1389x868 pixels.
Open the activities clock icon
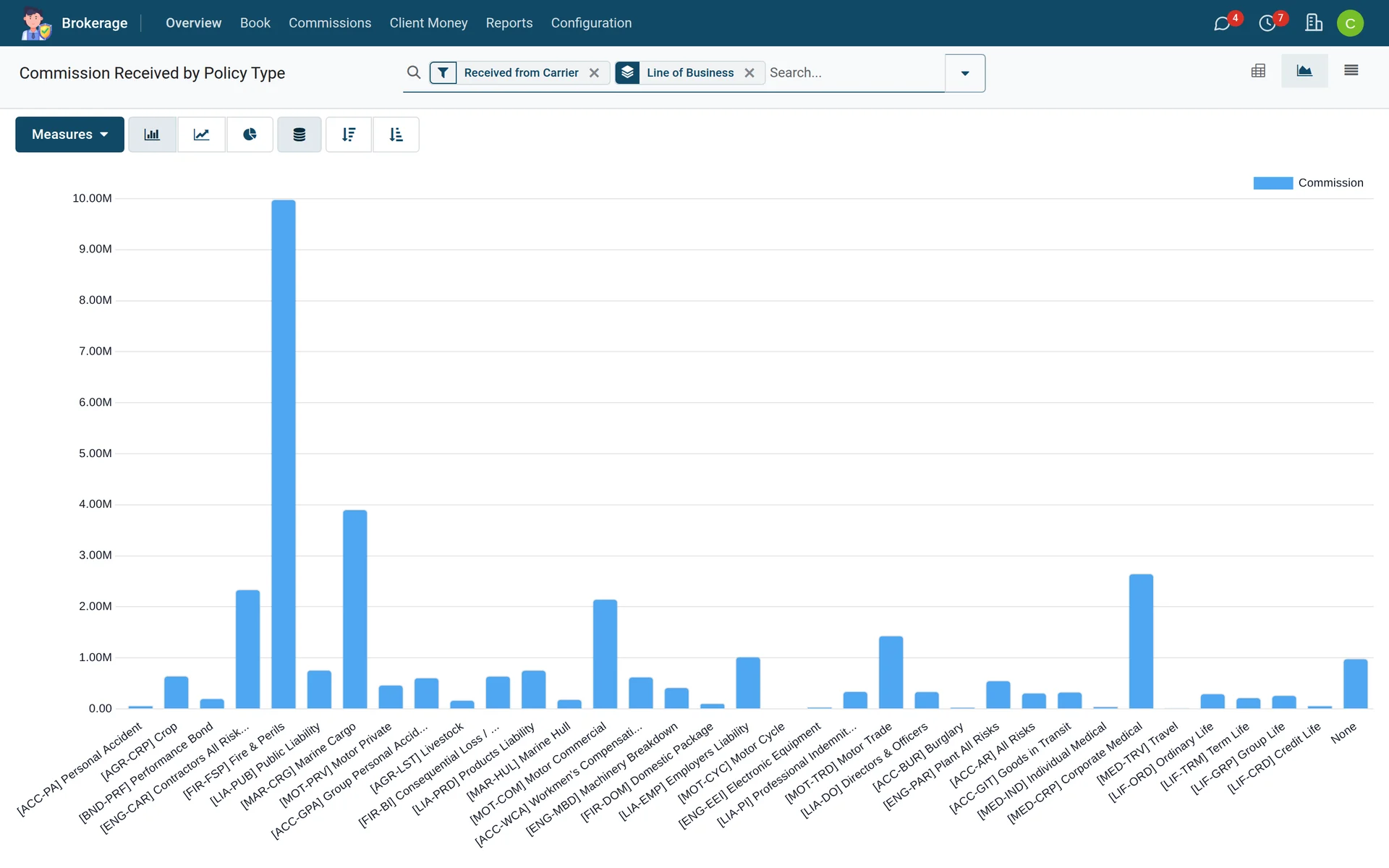[1267, 23]
